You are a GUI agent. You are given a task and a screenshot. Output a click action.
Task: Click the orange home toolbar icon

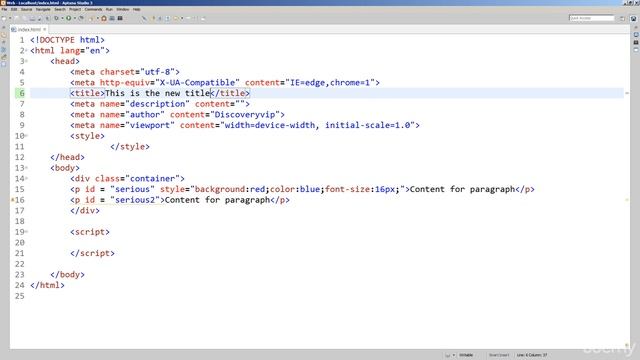104,18
